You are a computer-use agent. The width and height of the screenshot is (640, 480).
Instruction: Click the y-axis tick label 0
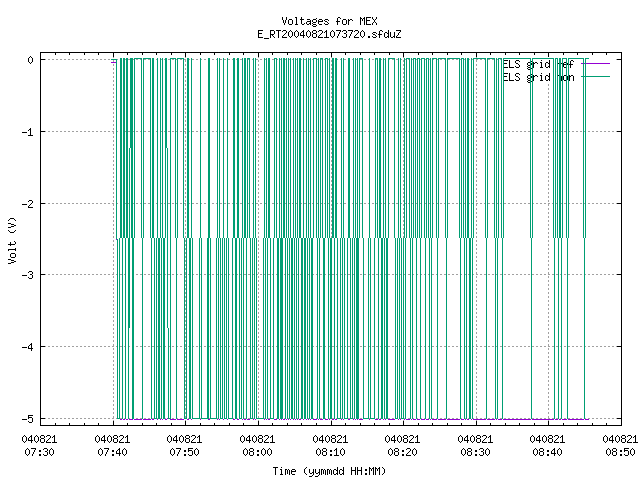tap(31, 60)
